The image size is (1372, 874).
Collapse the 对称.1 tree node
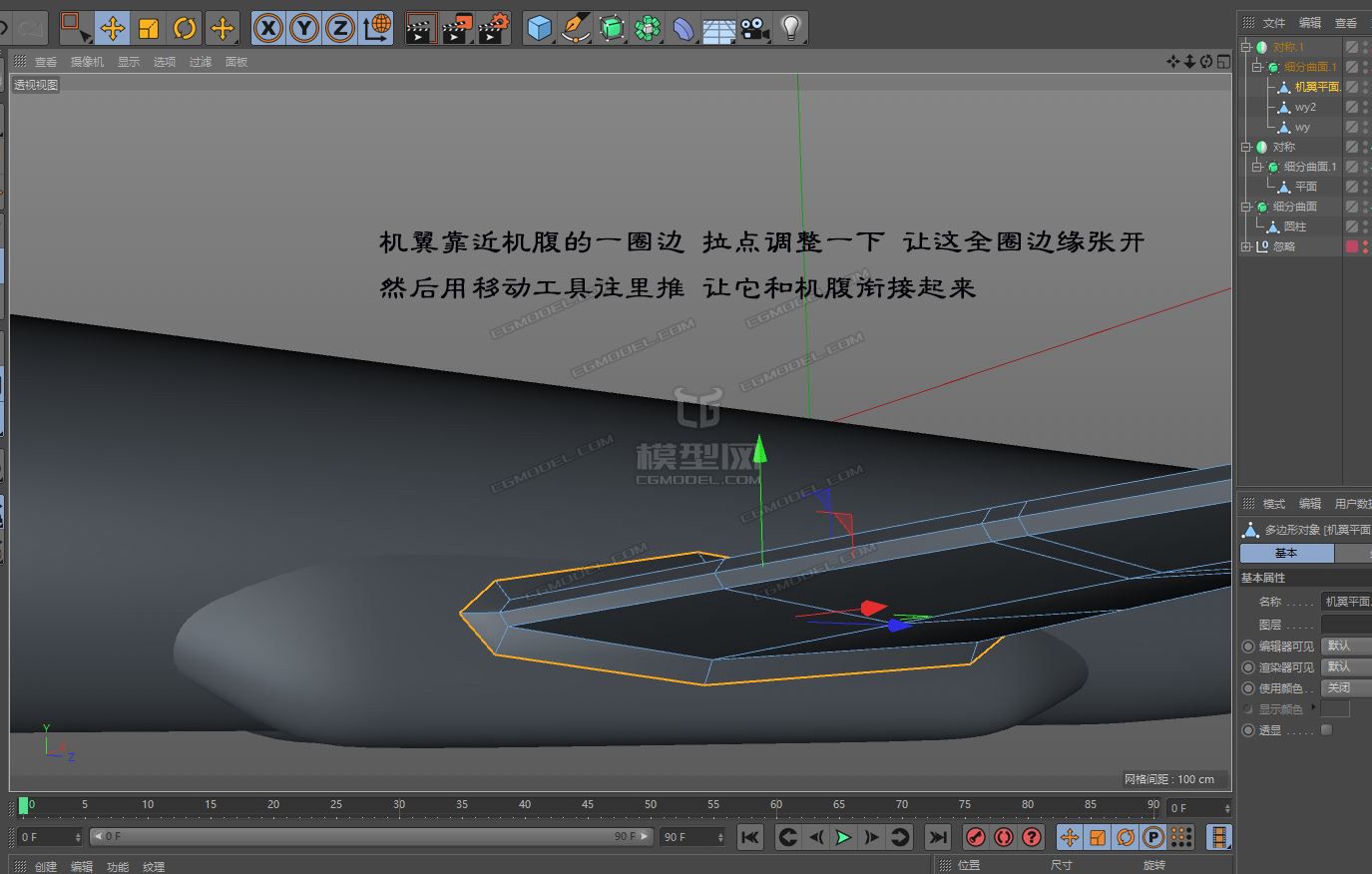1245,47
